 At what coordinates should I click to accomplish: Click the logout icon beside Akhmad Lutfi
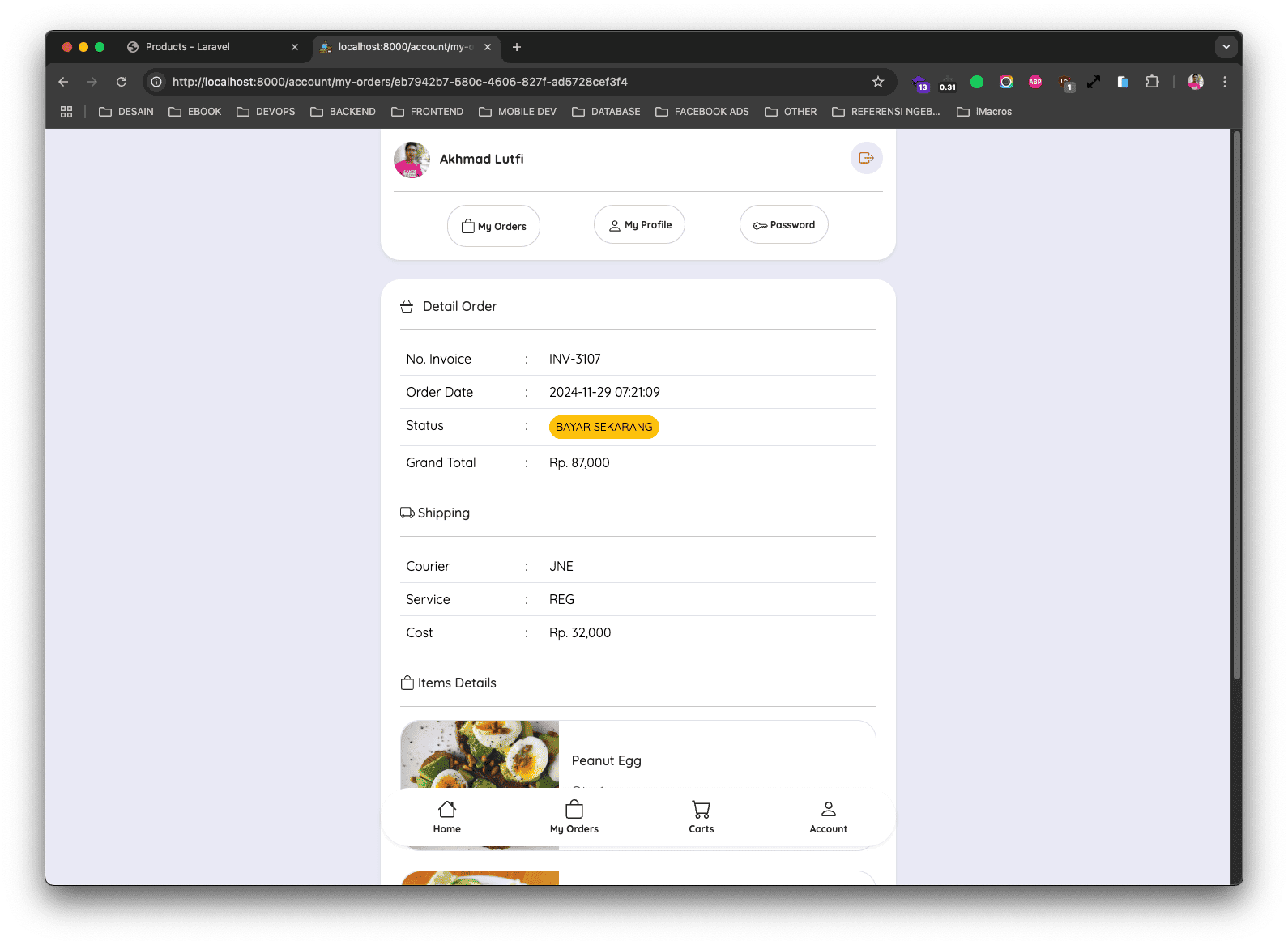[866, 158]
